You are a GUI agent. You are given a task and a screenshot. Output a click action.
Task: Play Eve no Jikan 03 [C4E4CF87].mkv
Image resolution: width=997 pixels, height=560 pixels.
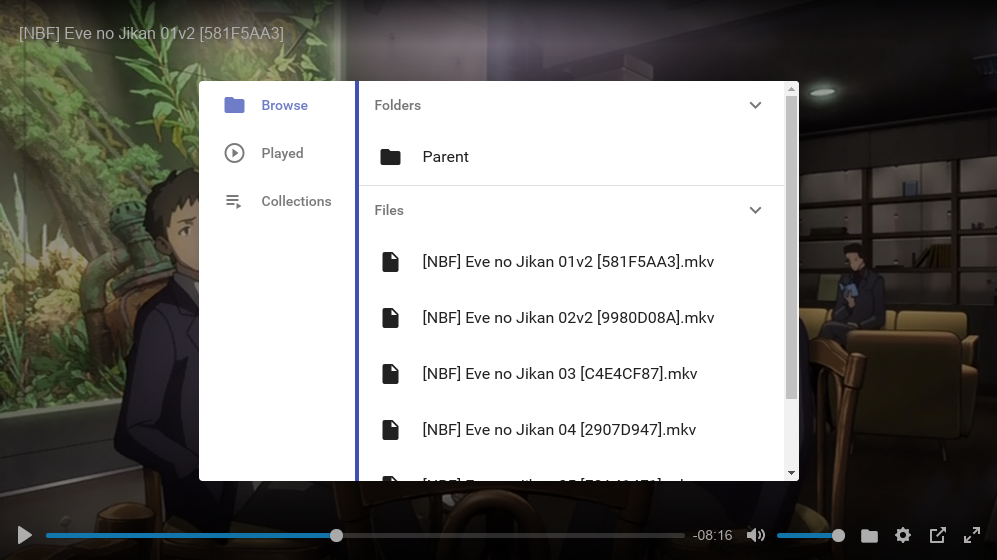pyautogui.click(x=572, y=374)
